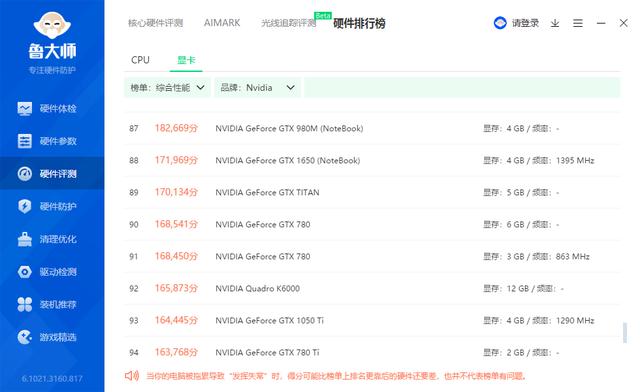
Task: Open 驱动检测 in the sidebar
Action: (47, 272)
